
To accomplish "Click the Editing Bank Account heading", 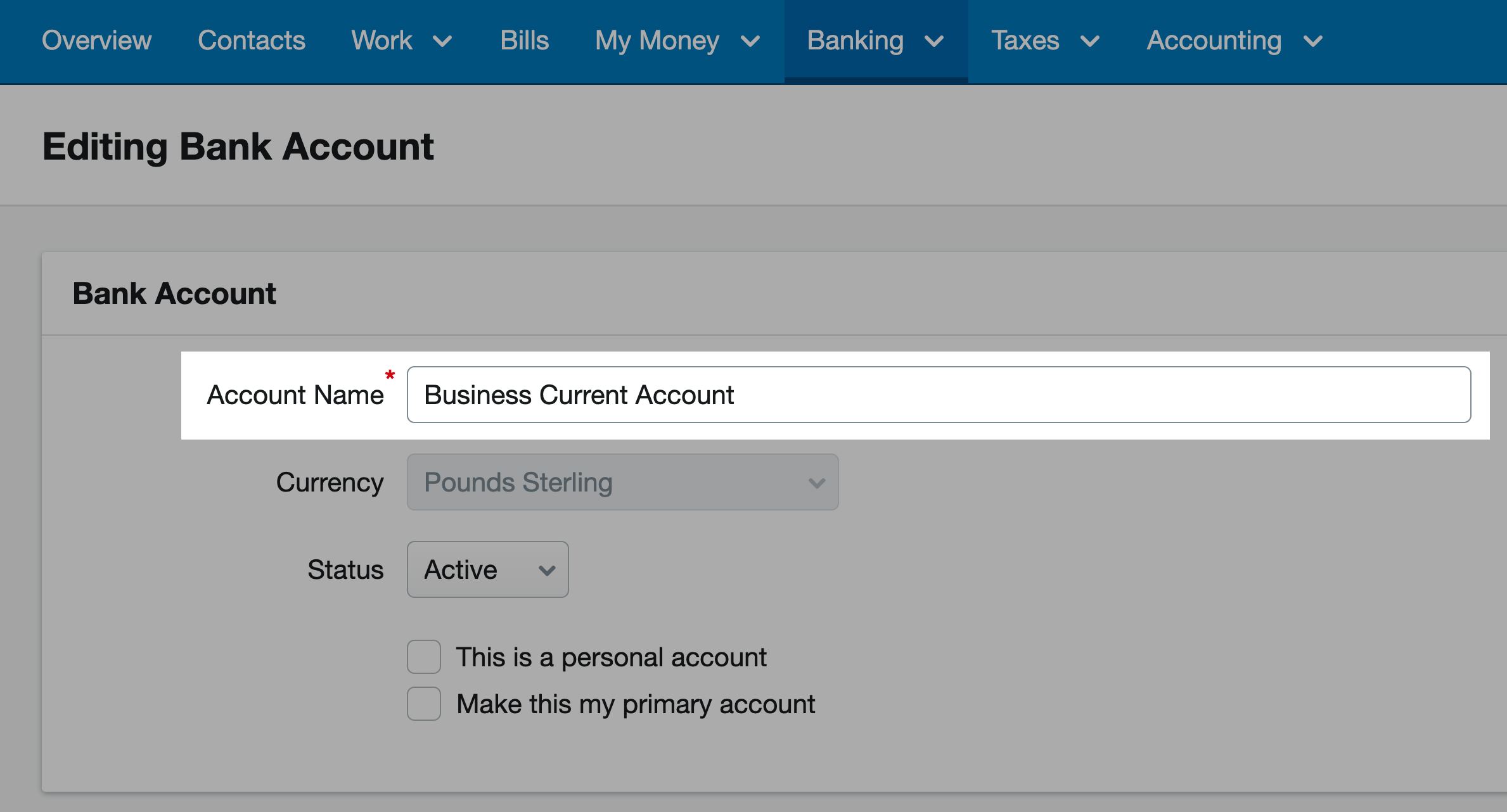I will click(x=238, y=146).
